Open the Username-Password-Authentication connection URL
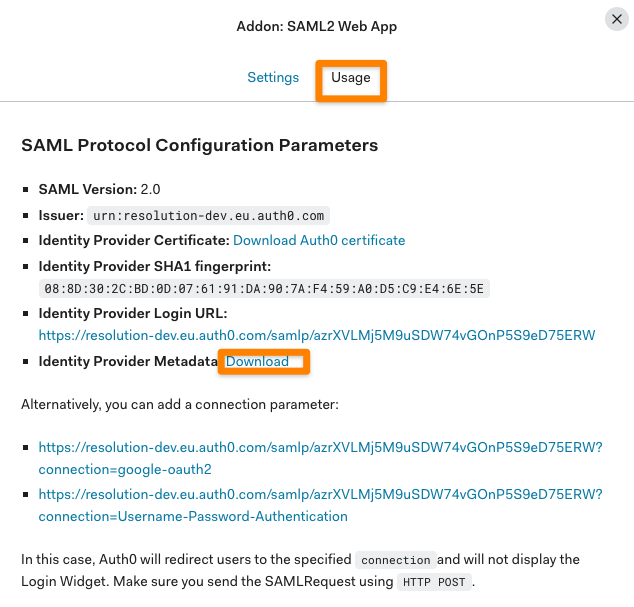Viewport: 634px width, 607px height. 321,505
